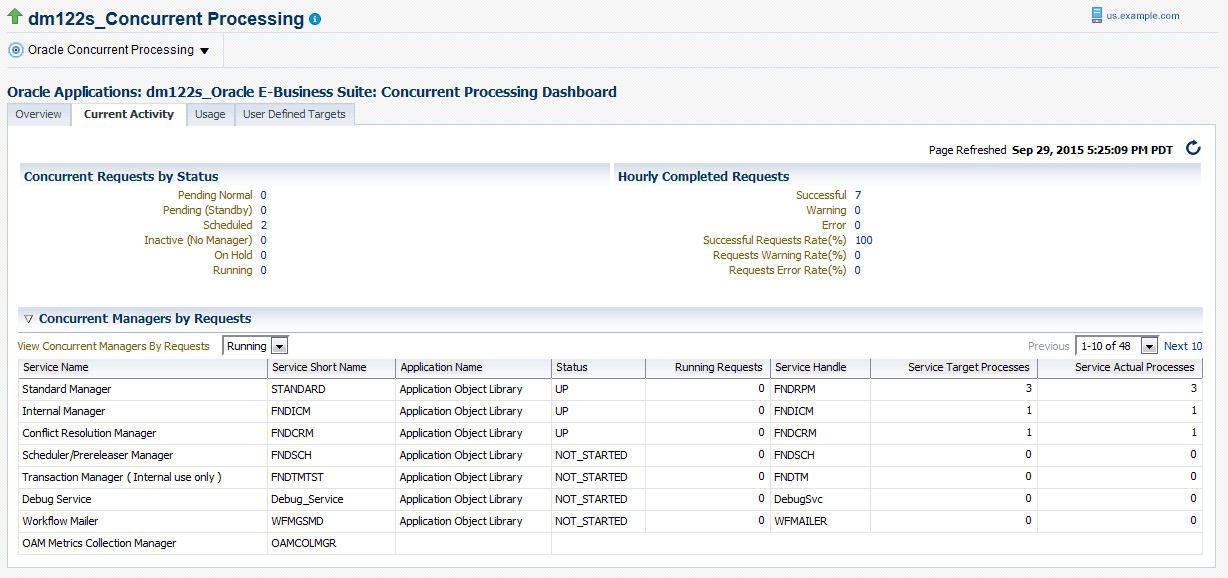This screenshot has width=1228, height=578.
Task: Select the Internal Manager row
Action: [x=610, y=411]
